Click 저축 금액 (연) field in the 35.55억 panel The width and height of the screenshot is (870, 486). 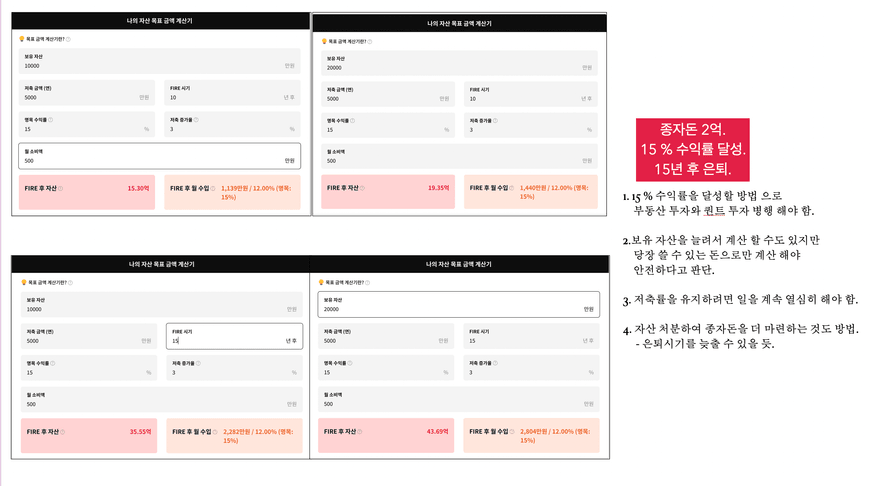[89, 336]
